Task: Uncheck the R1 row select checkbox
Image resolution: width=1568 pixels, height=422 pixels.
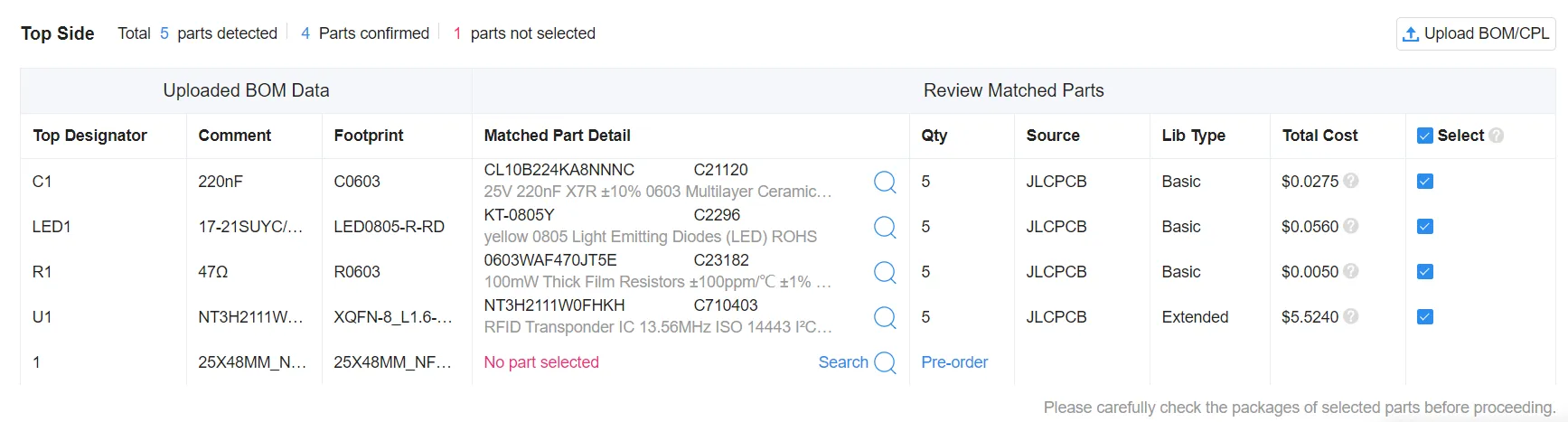Action: click(1425, 271)
